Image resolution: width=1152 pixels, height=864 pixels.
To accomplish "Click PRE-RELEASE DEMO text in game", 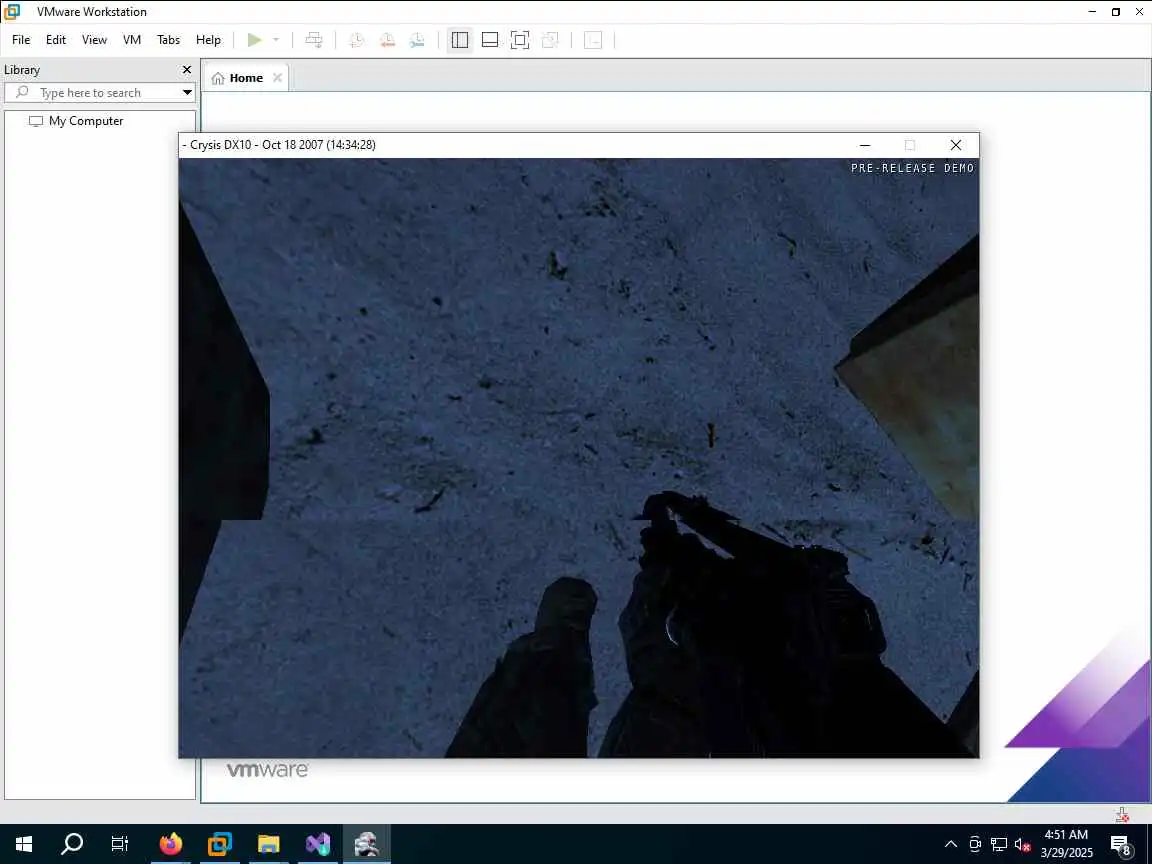I will point(912,168).
